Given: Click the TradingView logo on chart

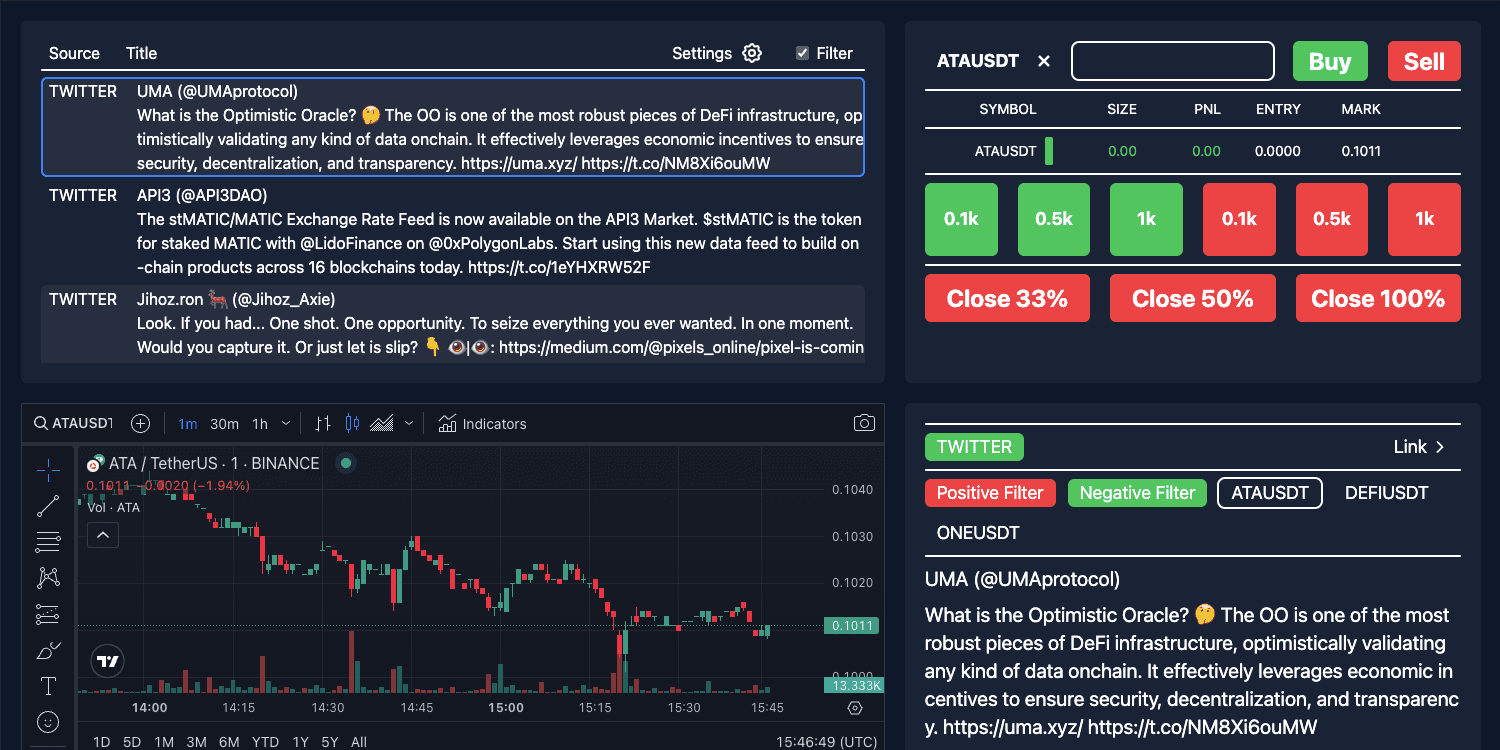Looking at the screenshot, I should point(108,661).
